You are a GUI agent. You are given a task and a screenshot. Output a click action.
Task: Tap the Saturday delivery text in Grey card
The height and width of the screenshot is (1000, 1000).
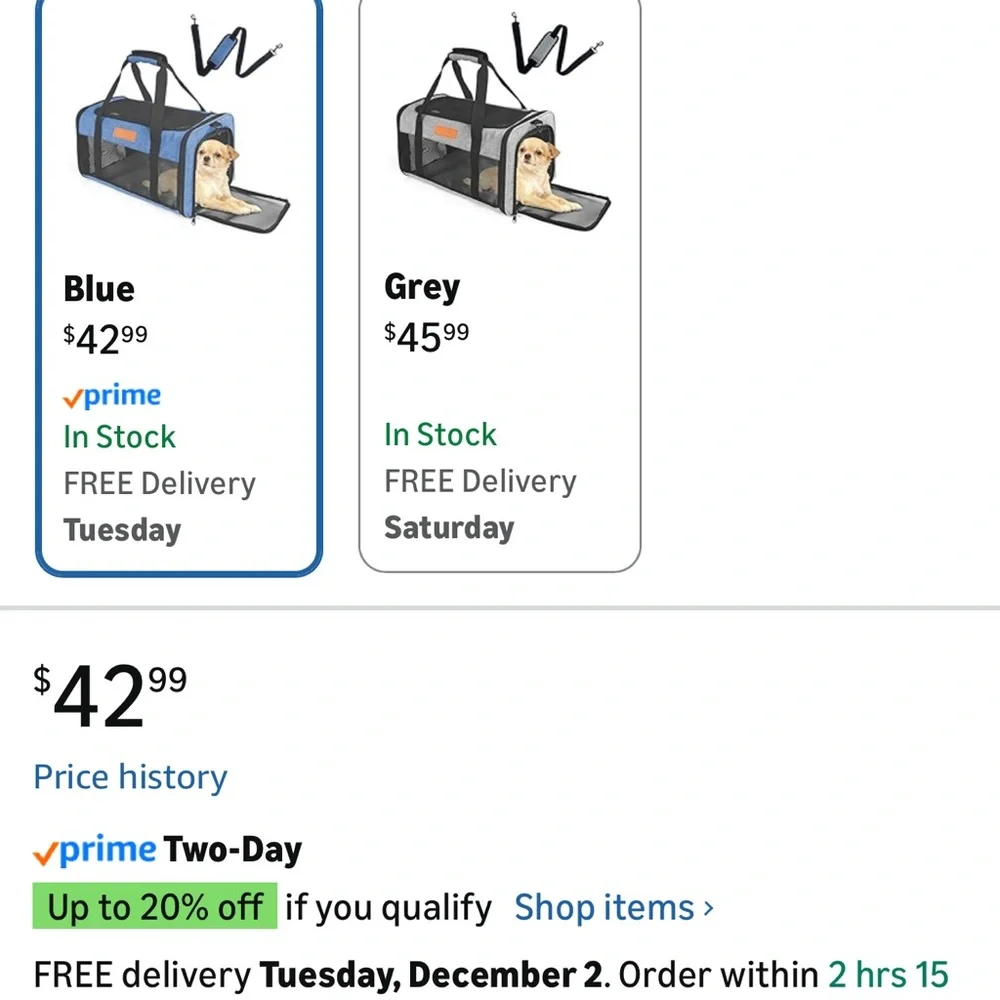pos(449,527)
